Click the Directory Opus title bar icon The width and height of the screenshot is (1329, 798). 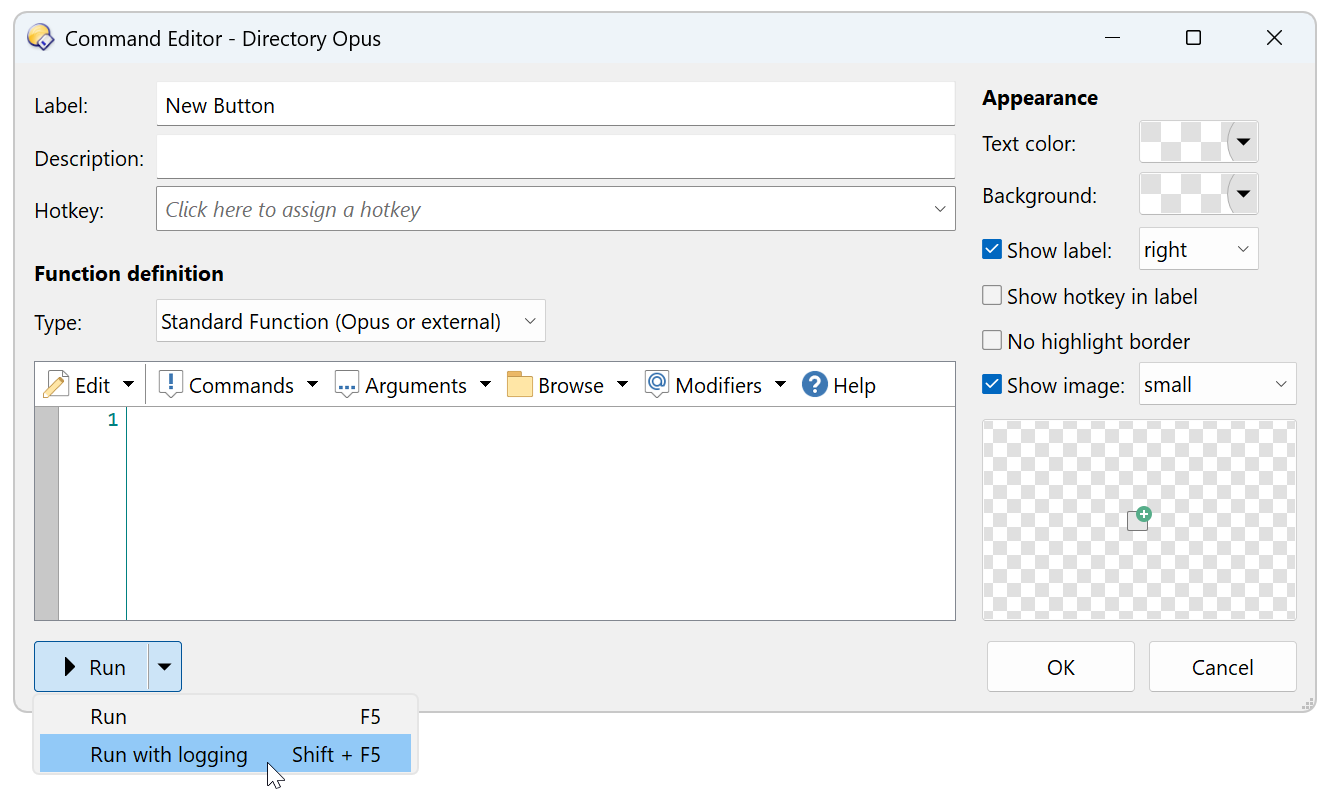[40, 38]
